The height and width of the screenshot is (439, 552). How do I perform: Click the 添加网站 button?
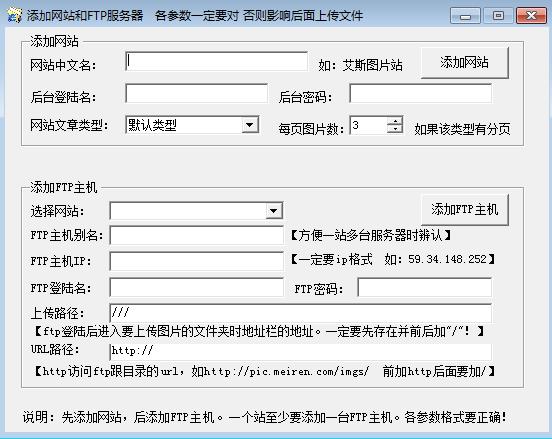click(x=465, y=63)
